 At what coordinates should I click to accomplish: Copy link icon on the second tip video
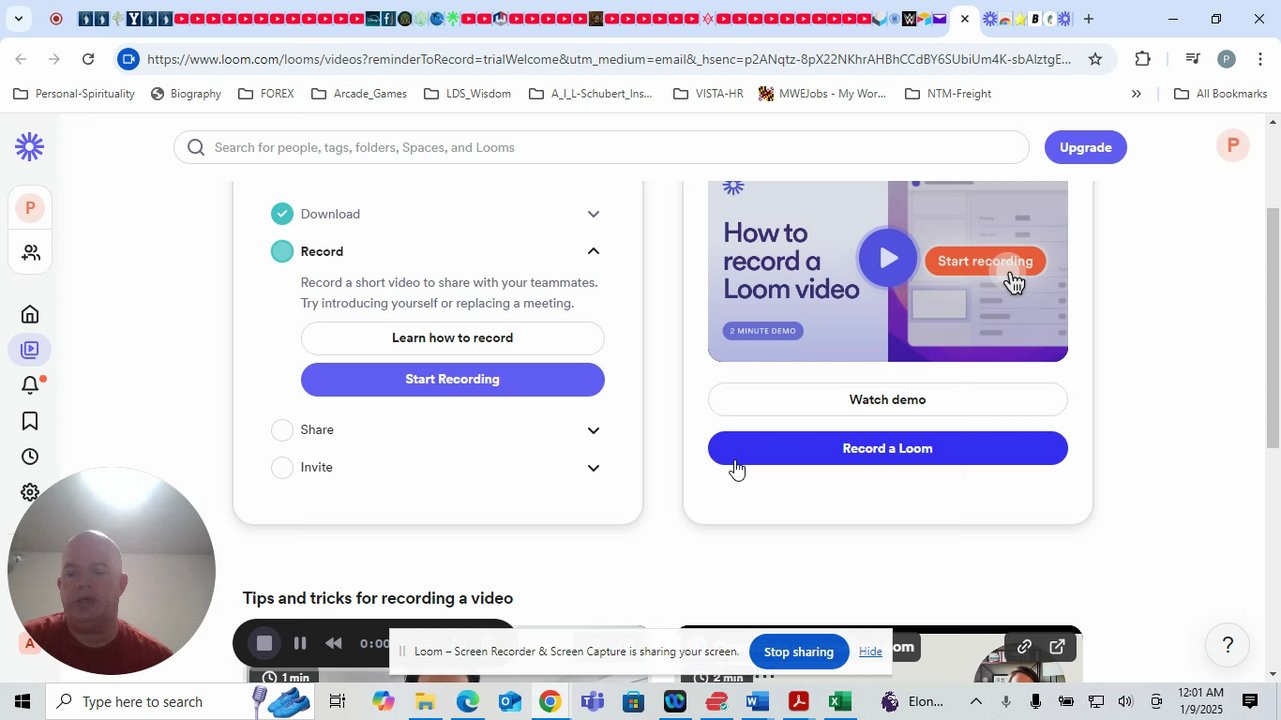click(x=1024, y=647)
